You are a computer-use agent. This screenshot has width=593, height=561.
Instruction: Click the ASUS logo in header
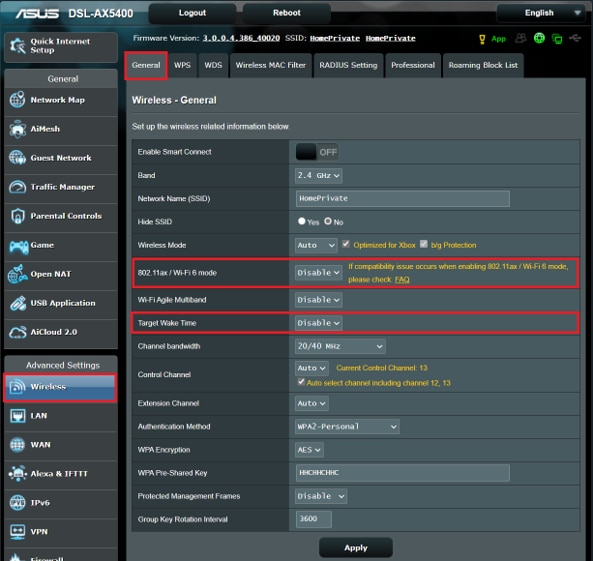coord(37,14)
